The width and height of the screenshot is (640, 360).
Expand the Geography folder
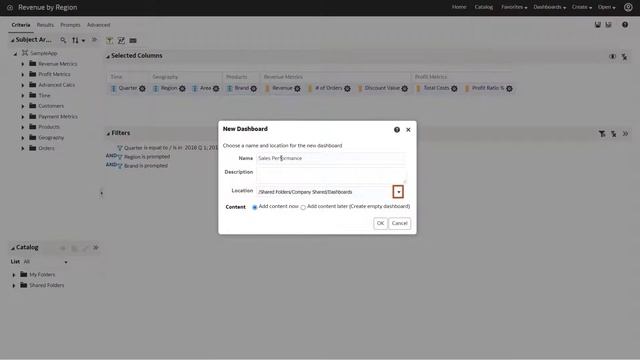tap(23, 138)
